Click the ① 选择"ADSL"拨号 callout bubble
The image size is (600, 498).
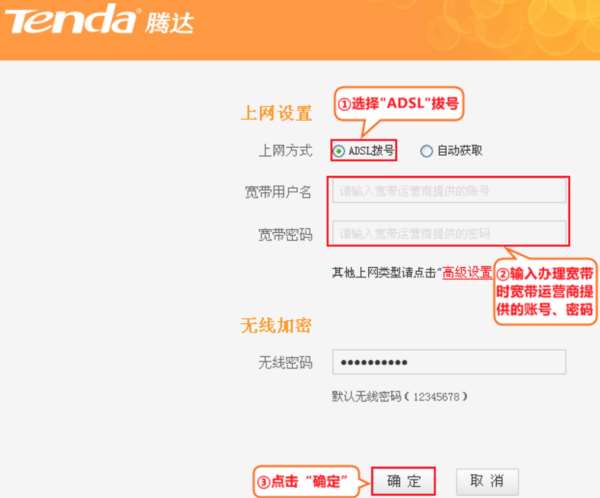(x=399, y=104)
